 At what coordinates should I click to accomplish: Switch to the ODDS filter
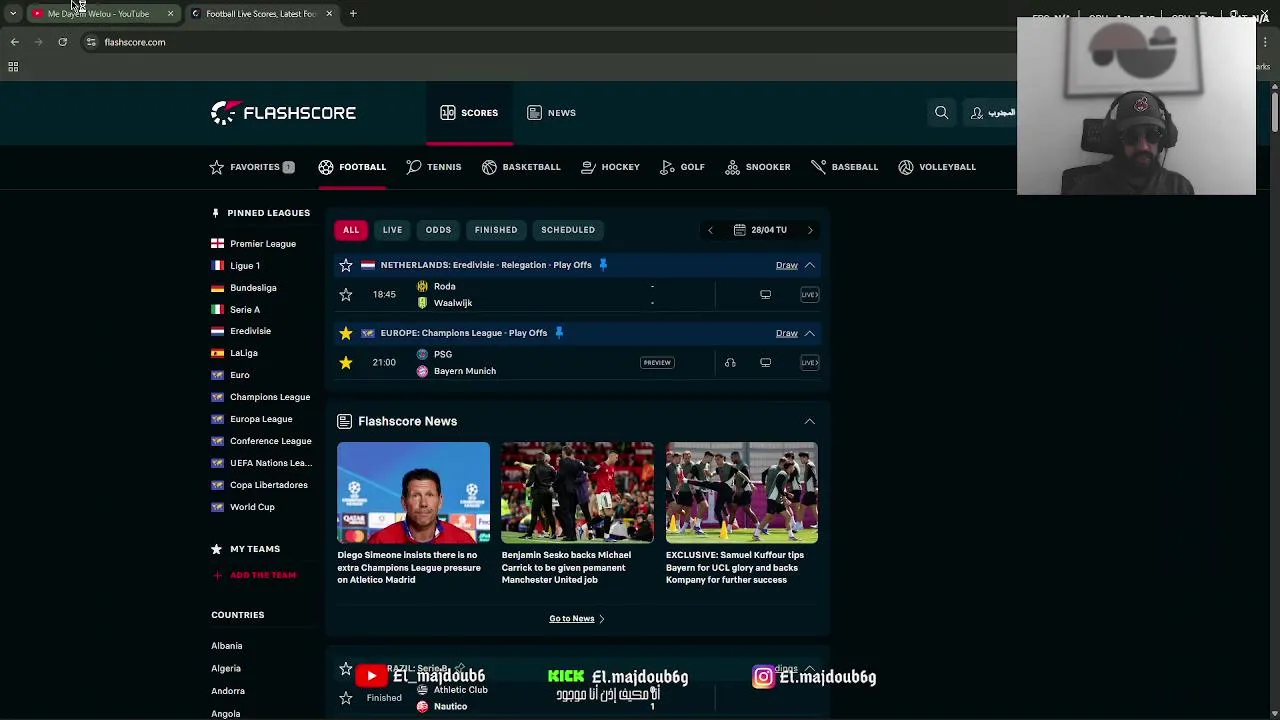click(438, 230)
